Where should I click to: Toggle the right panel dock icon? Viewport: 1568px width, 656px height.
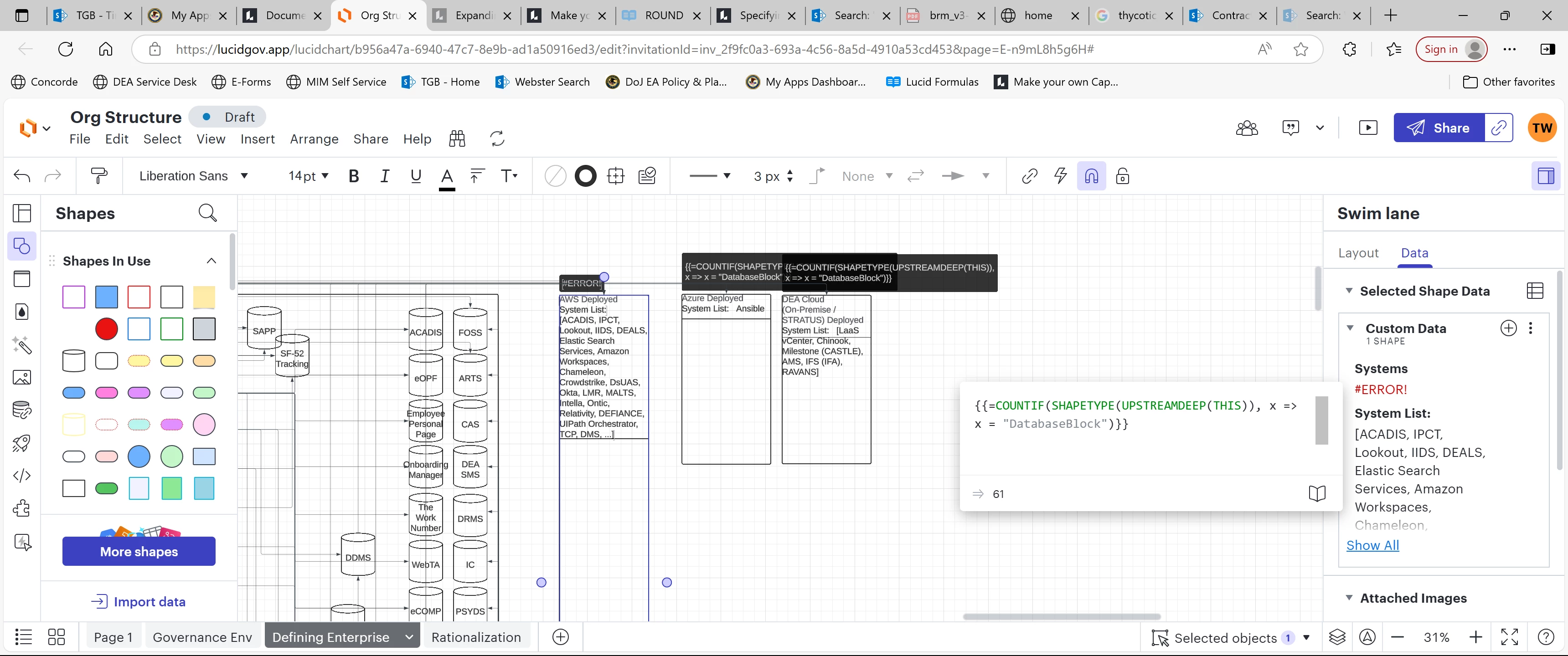1546,176
